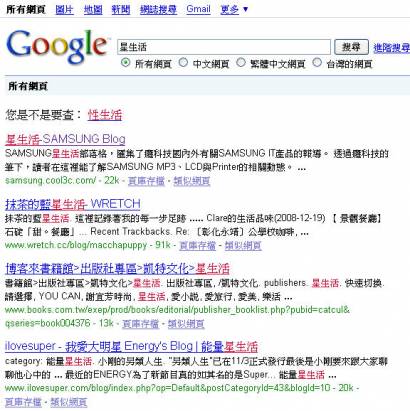Screen dimensions: 410x411
Task: Open the 博客來書籍館 凱特文化 result link
Action: [117, 268]
